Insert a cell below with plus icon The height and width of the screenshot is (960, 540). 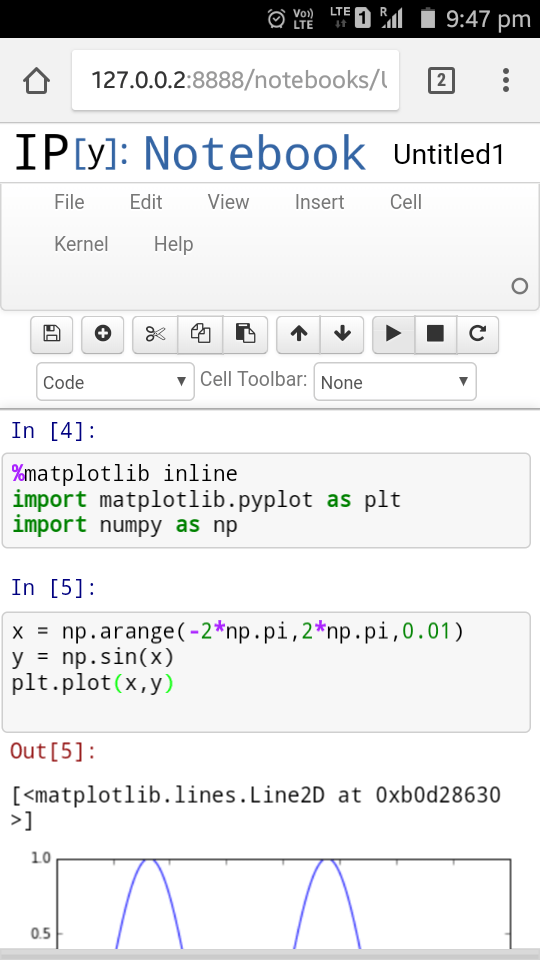tap(103, 334)
